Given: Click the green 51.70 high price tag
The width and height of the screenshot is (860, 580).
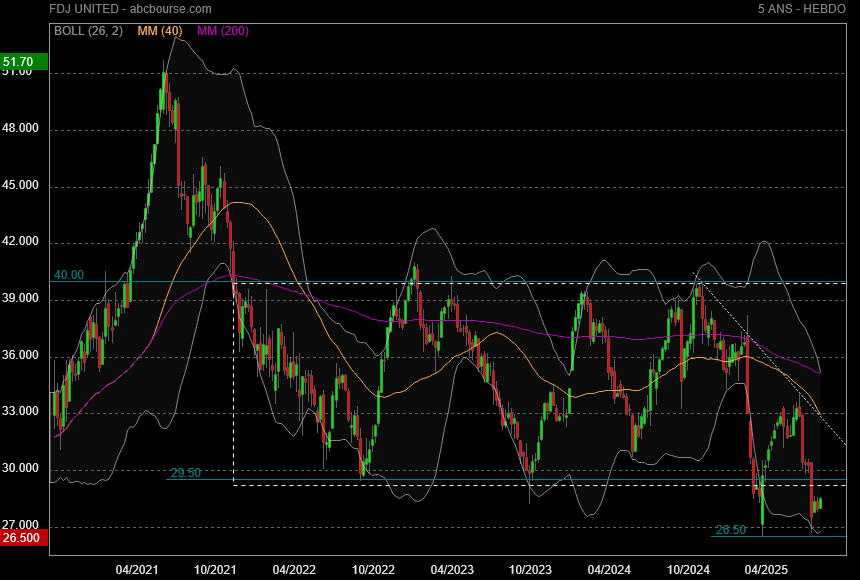Looking at the screenshot, I should [24, 61].
